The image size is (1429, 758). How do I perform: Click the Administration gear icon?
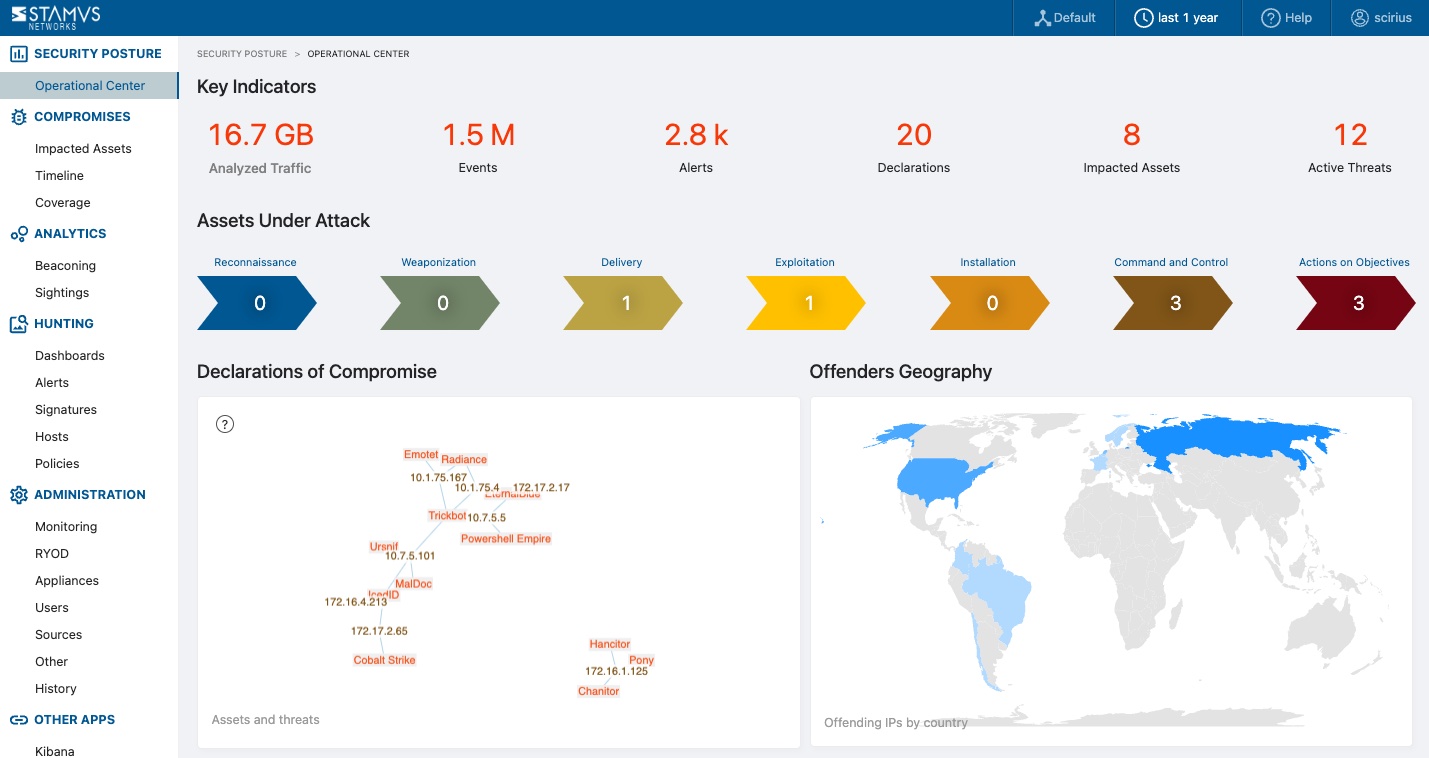tap(17, 494)
